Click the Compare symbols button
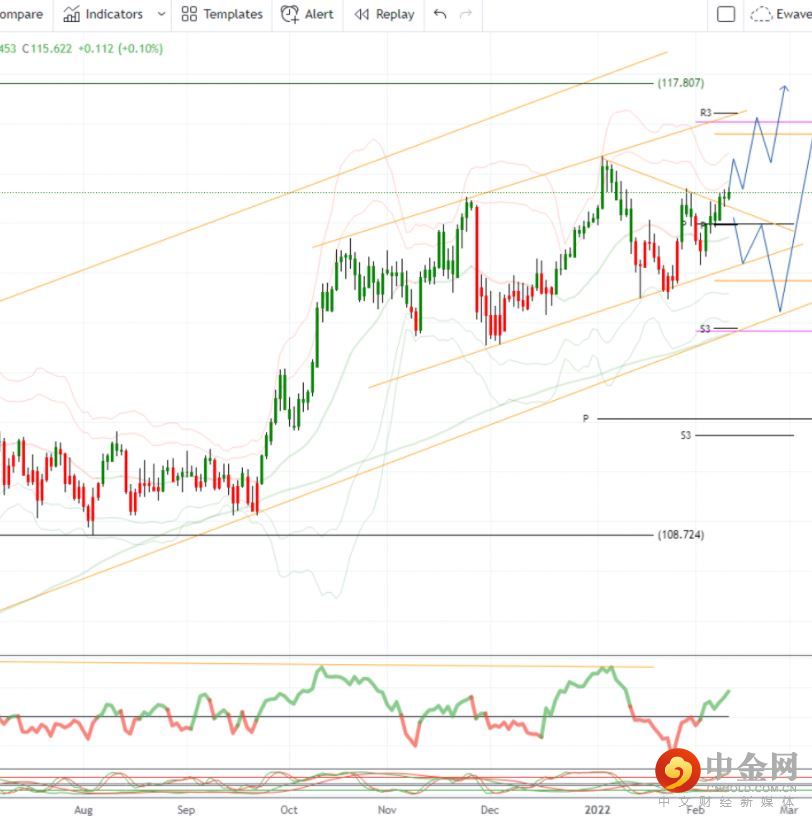This screenshot has width=812, height=820. pos(21,14)
